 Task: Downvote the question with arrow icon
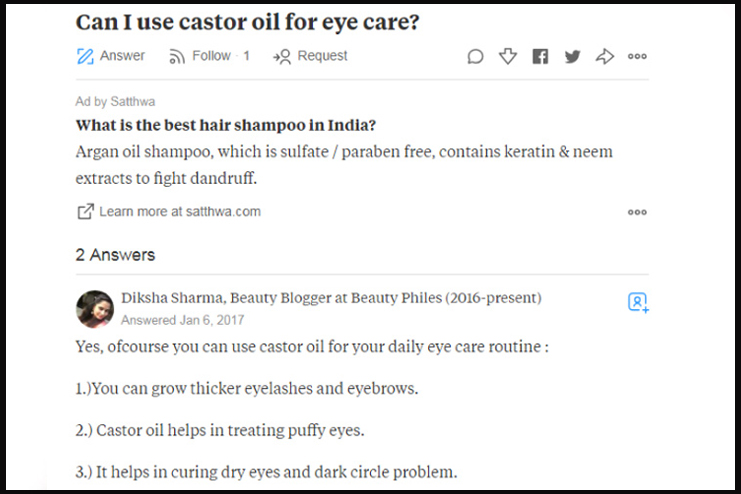[508, 56]
